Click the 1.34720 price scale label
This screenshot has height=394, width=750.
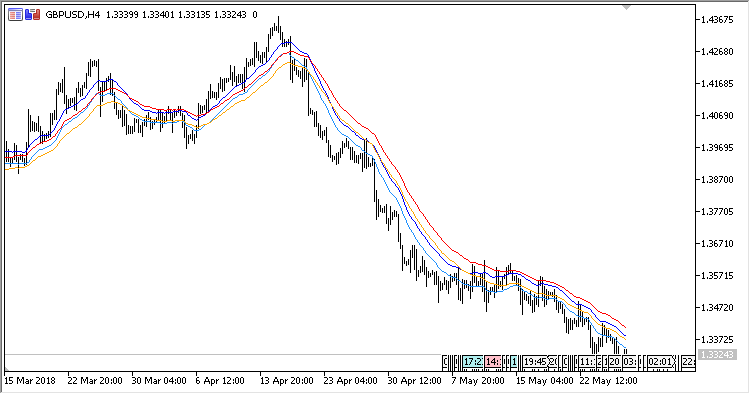717,307
